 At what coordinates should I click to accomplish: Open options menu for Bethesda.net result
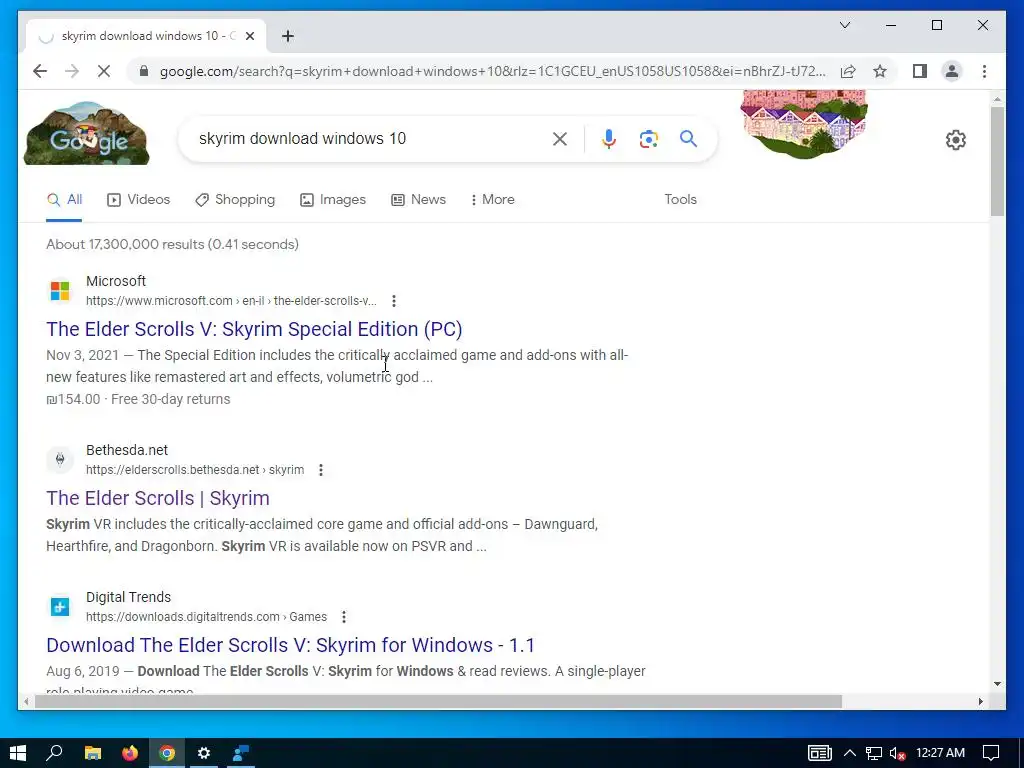point(321,470)
